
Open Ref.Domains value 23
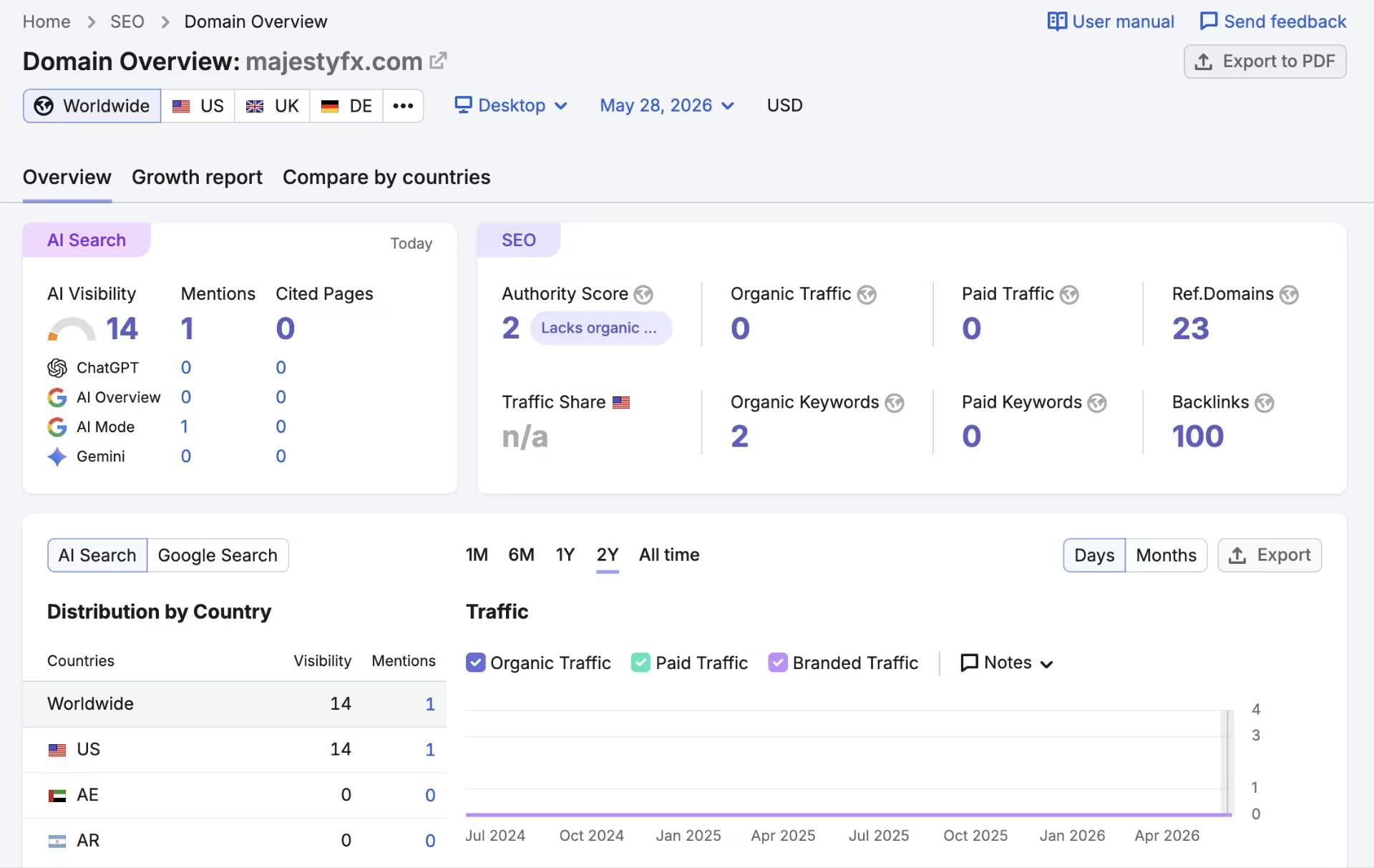(1191, 328)
